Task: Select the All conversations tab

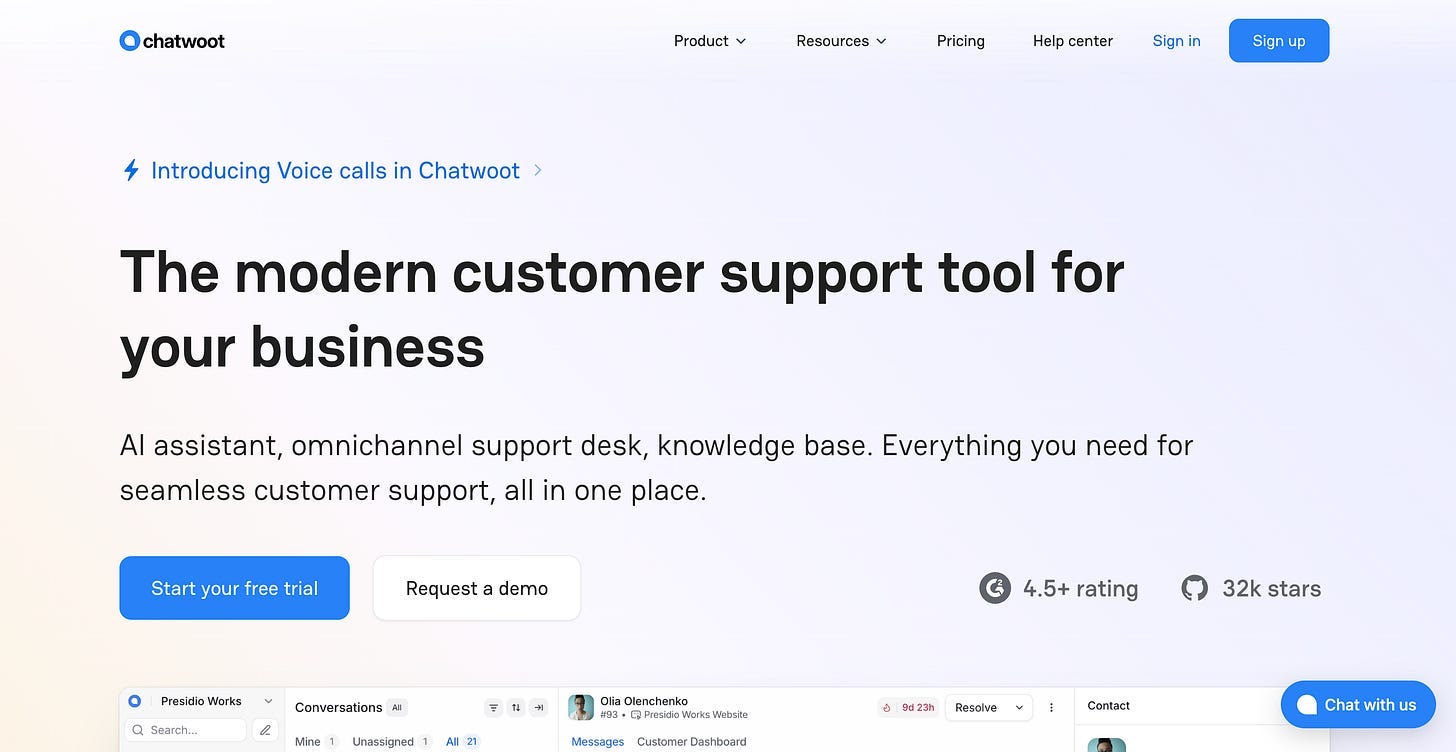Action: pos(463,741)
